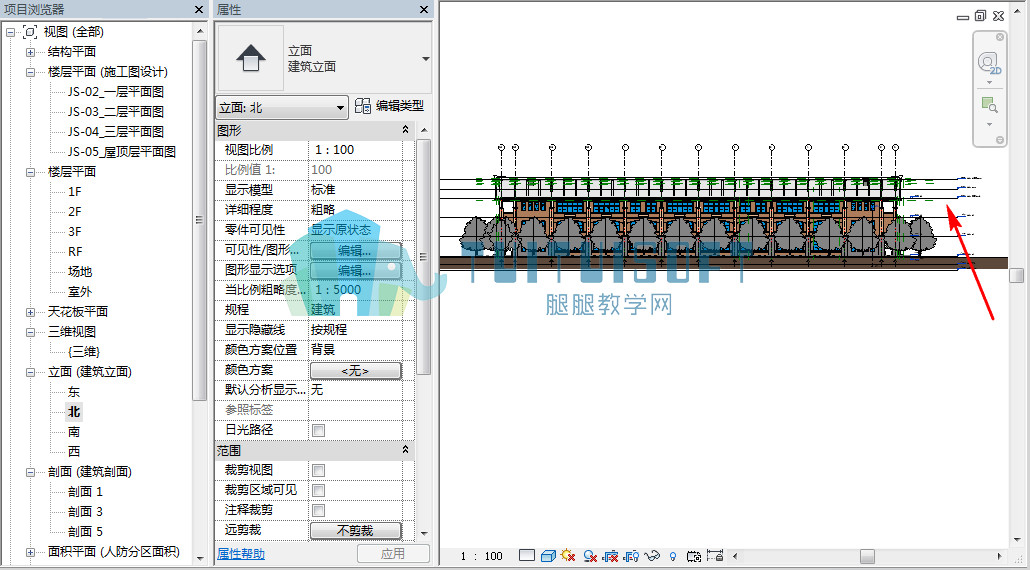Collapse the 三维视图 tree node

[x=31, y=332]
